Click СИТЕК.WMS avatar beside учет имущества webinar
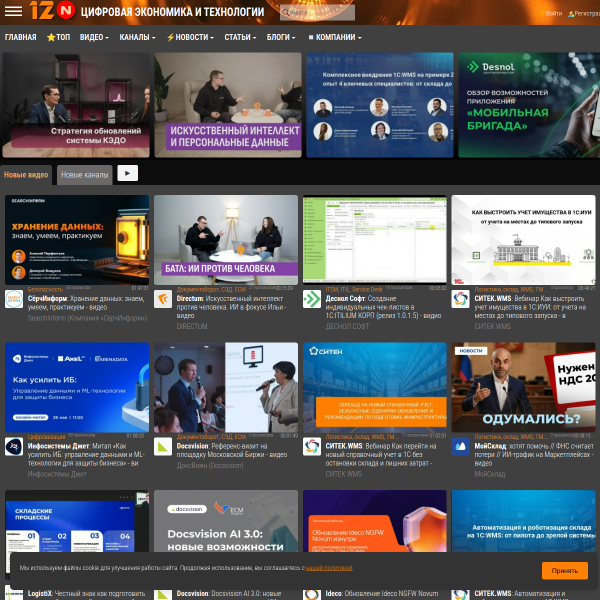The height and width of the screenshot is (600, 600). tap(460, 299)
